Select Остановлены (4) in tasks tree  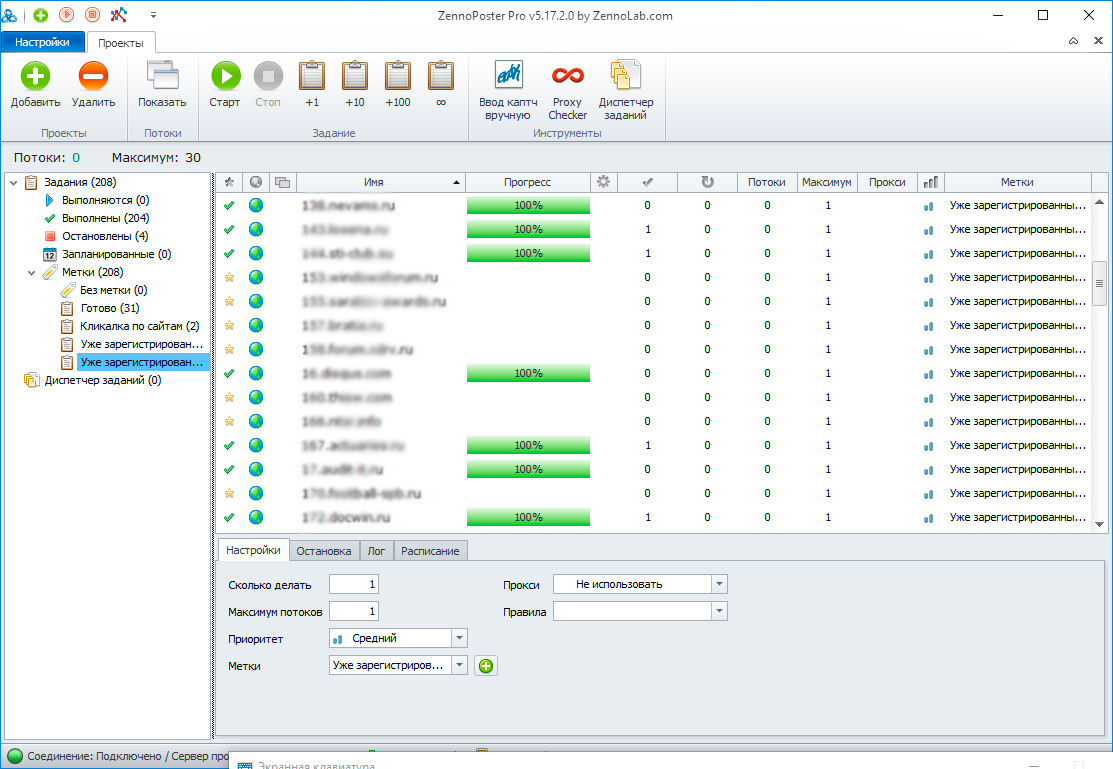click(x=104, y=236)
